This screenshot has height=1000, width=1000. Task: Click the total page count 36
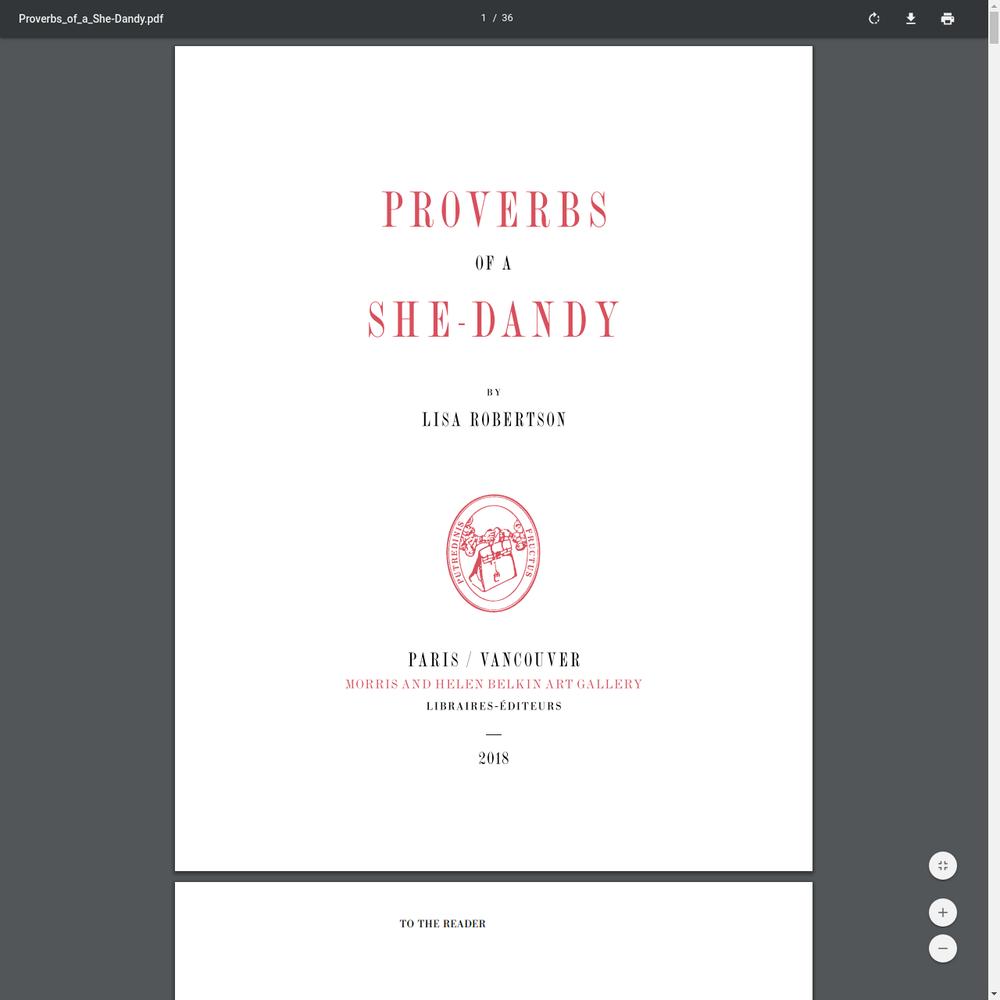pyautogui.click(x=507, y=18)
